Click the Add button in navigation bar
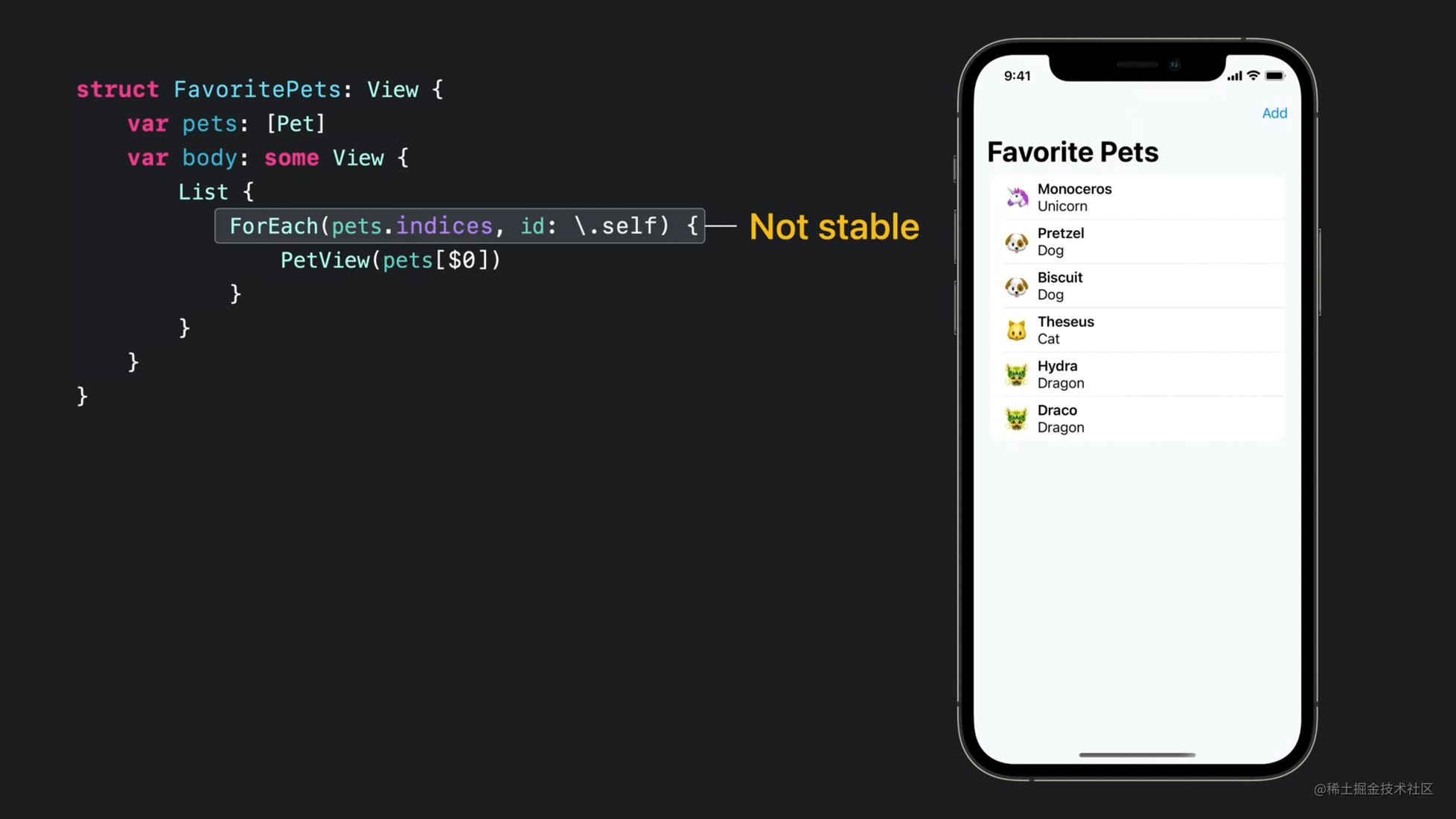The image size is (1456, 819). tap(1275, 113)
